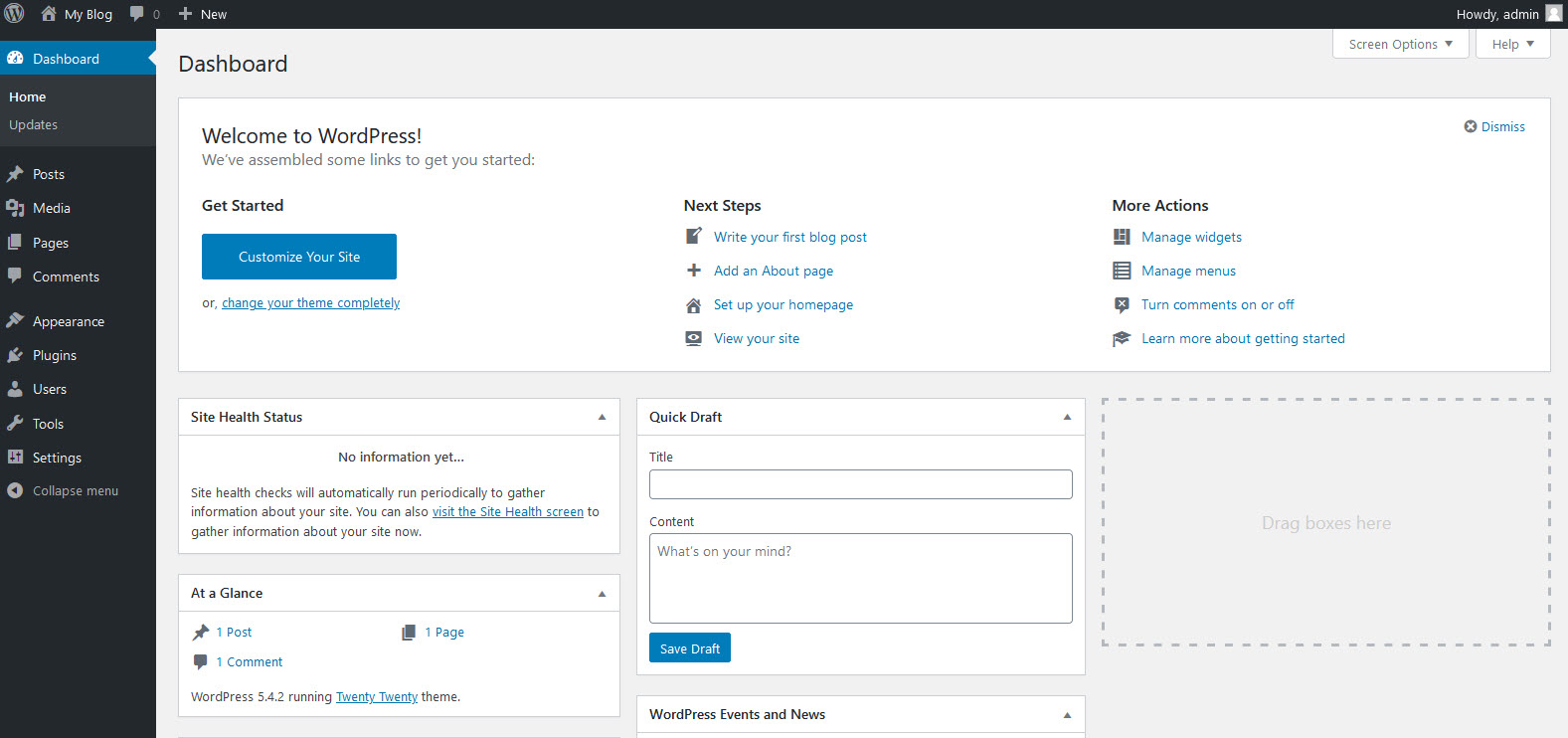1568x738 pixels.
Task: Collapse the At a Glance widget
Action: click(602, 593)
